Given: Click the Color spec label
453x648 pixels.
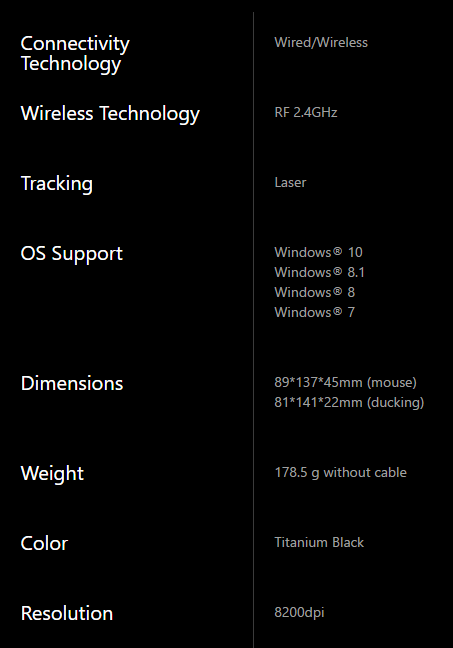Looking at the screenshot, I should coord(44,543).
